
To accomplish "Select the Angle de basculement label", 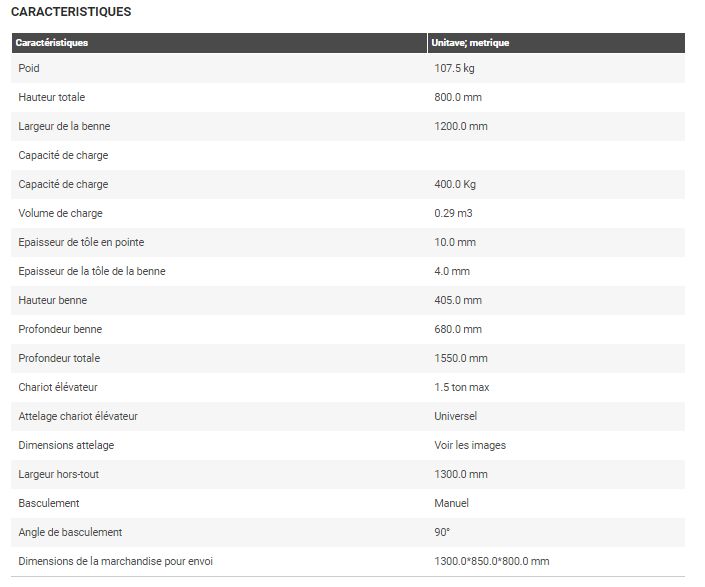I will point(70,532).
